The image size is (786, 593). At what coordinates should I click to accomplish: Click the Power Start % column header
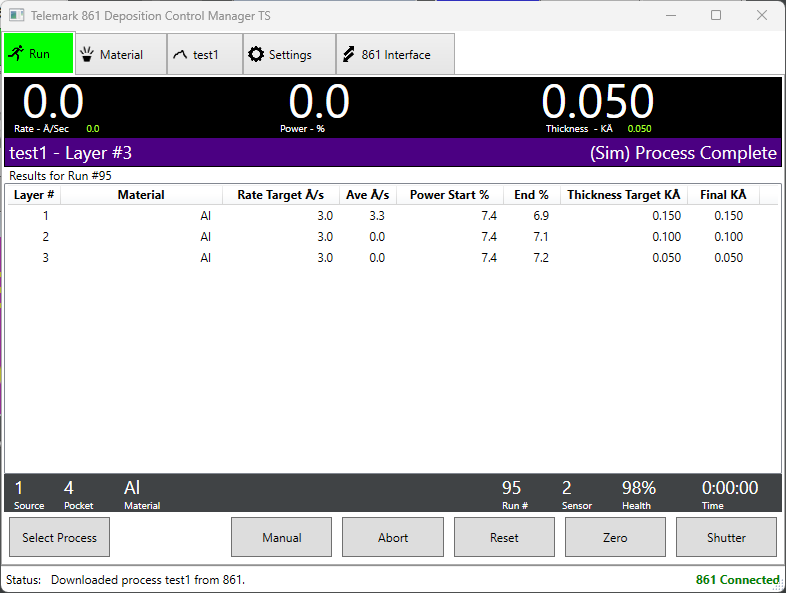(449, 195)
